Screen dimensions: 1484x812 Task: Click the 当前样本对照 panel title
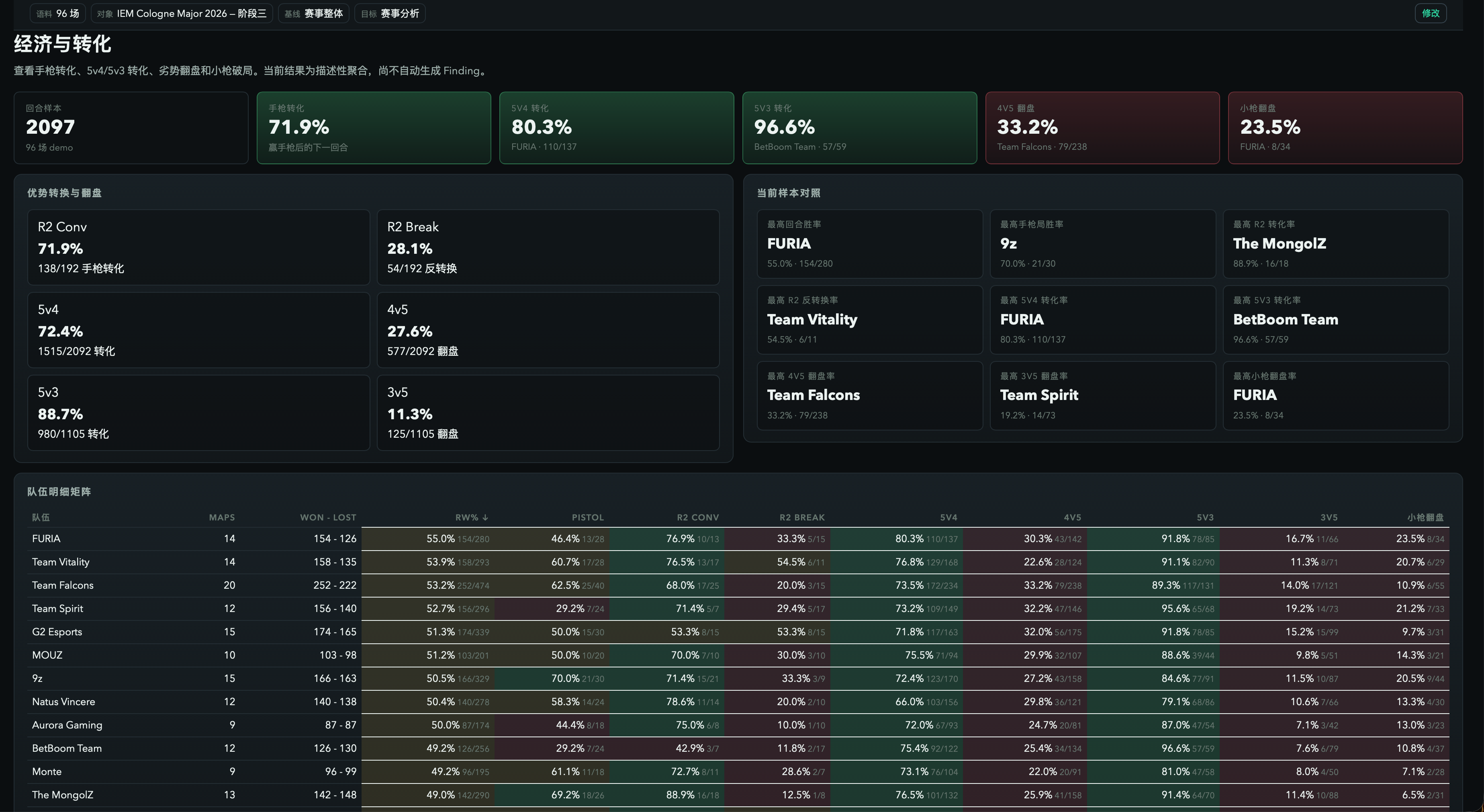coord(789,193)
